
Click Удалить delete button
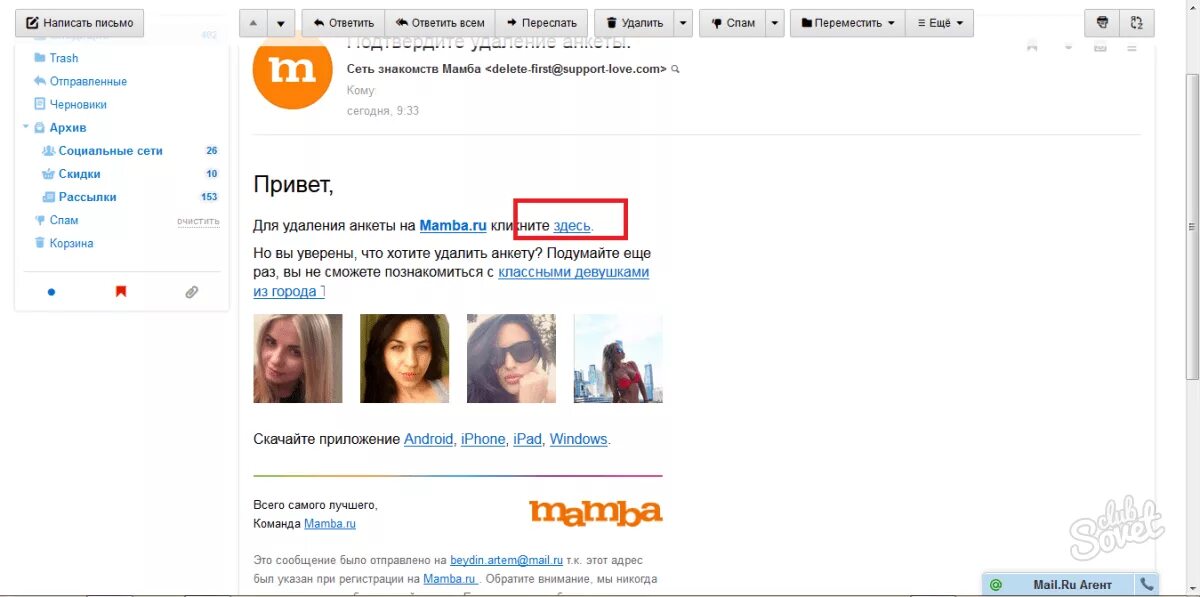(x=634, y=22)
